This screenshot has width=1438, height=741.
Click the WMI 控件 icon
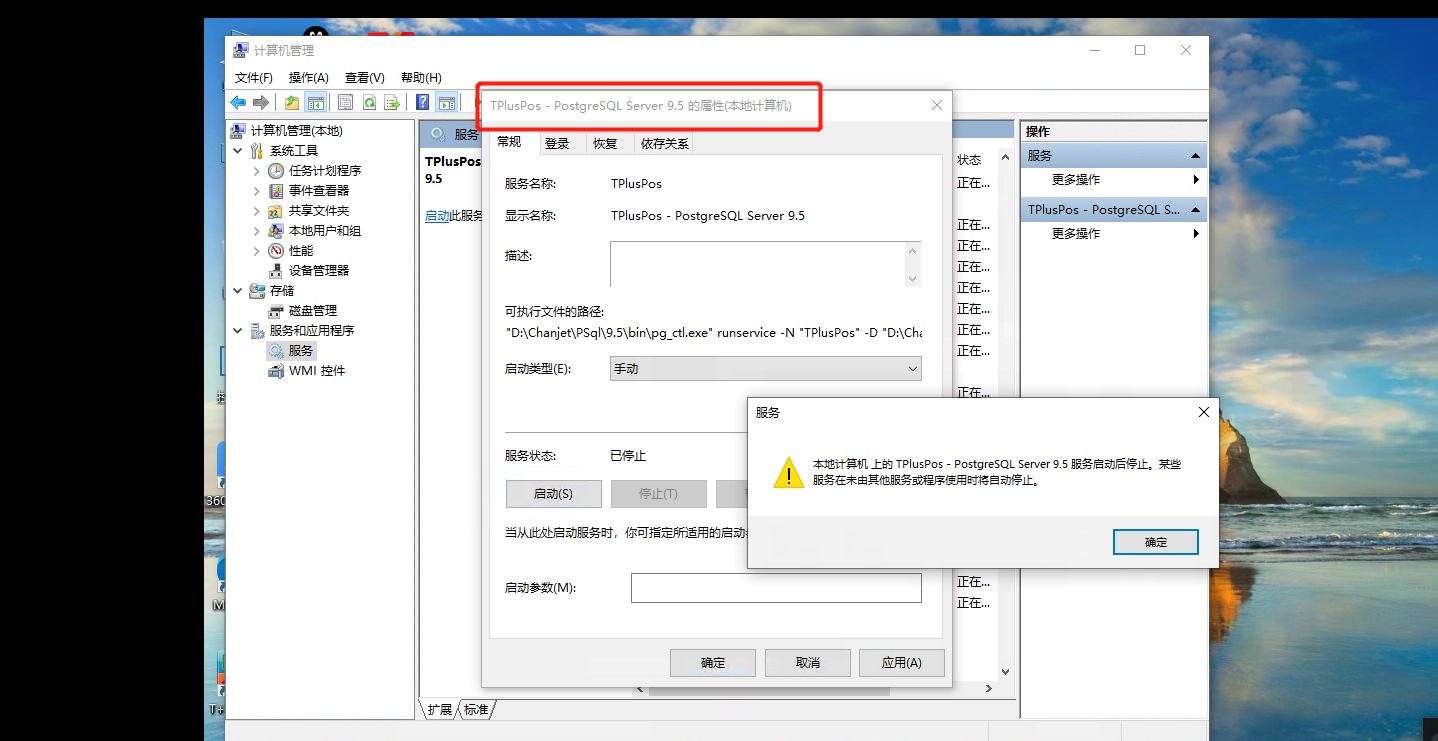tap(276, 371)
